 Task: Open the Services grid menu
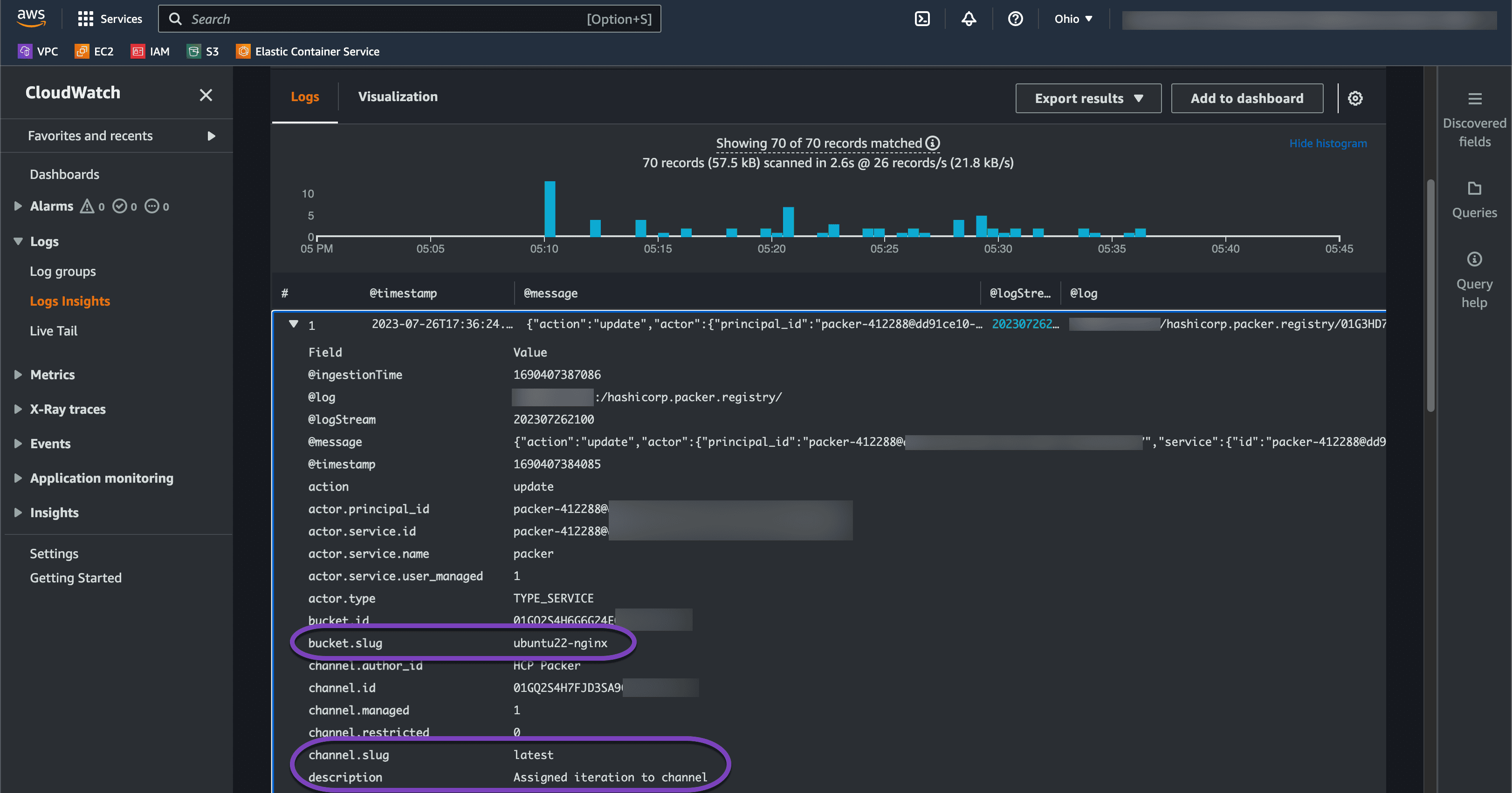[86, 19]
